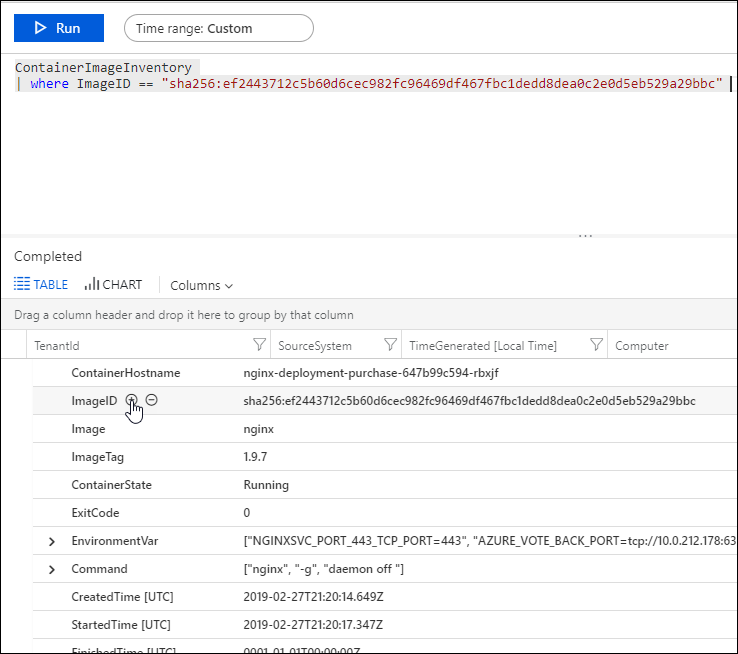The image size is (738, 654).
Task: Expand the Command row
Action: pyautogui.click(x=52, y=569)
